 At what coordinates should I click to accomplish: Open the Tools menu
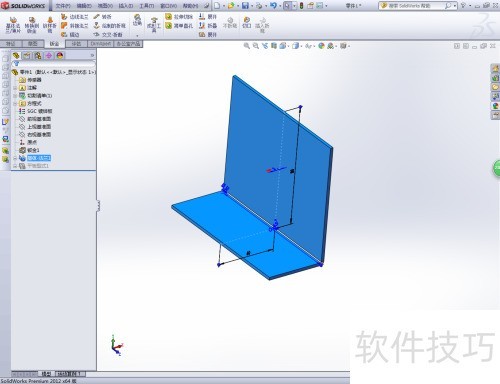[x=147, y=6]
